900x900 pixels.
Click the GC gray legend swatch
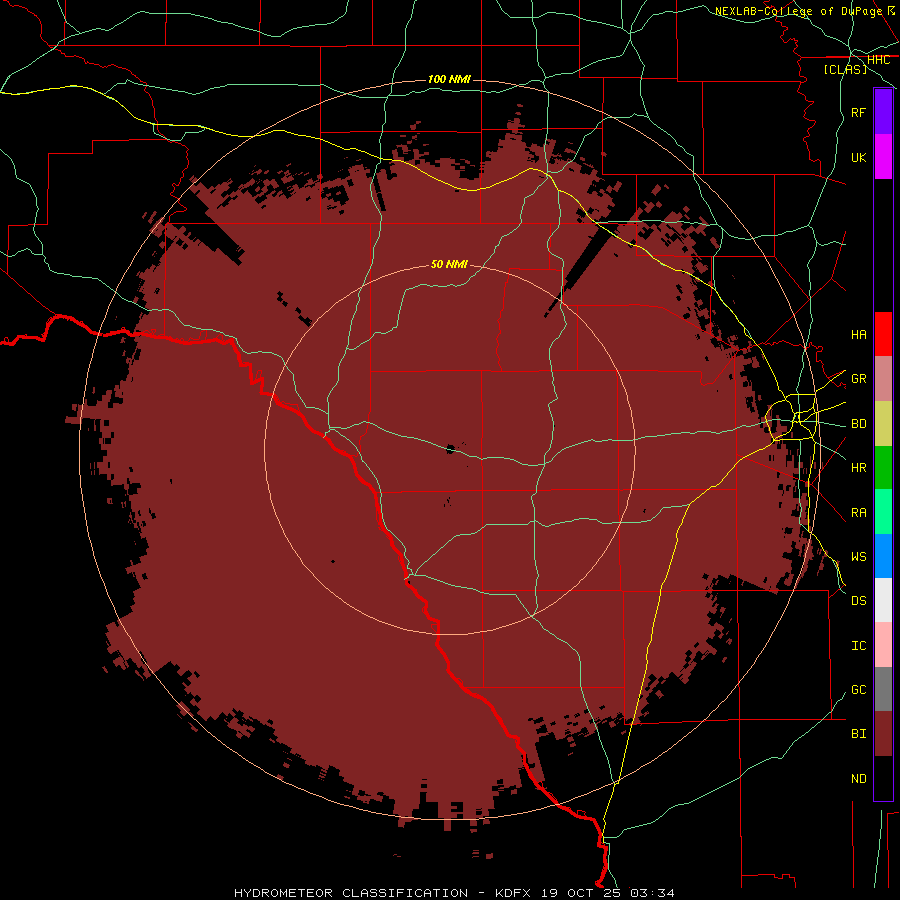(883, 689)
